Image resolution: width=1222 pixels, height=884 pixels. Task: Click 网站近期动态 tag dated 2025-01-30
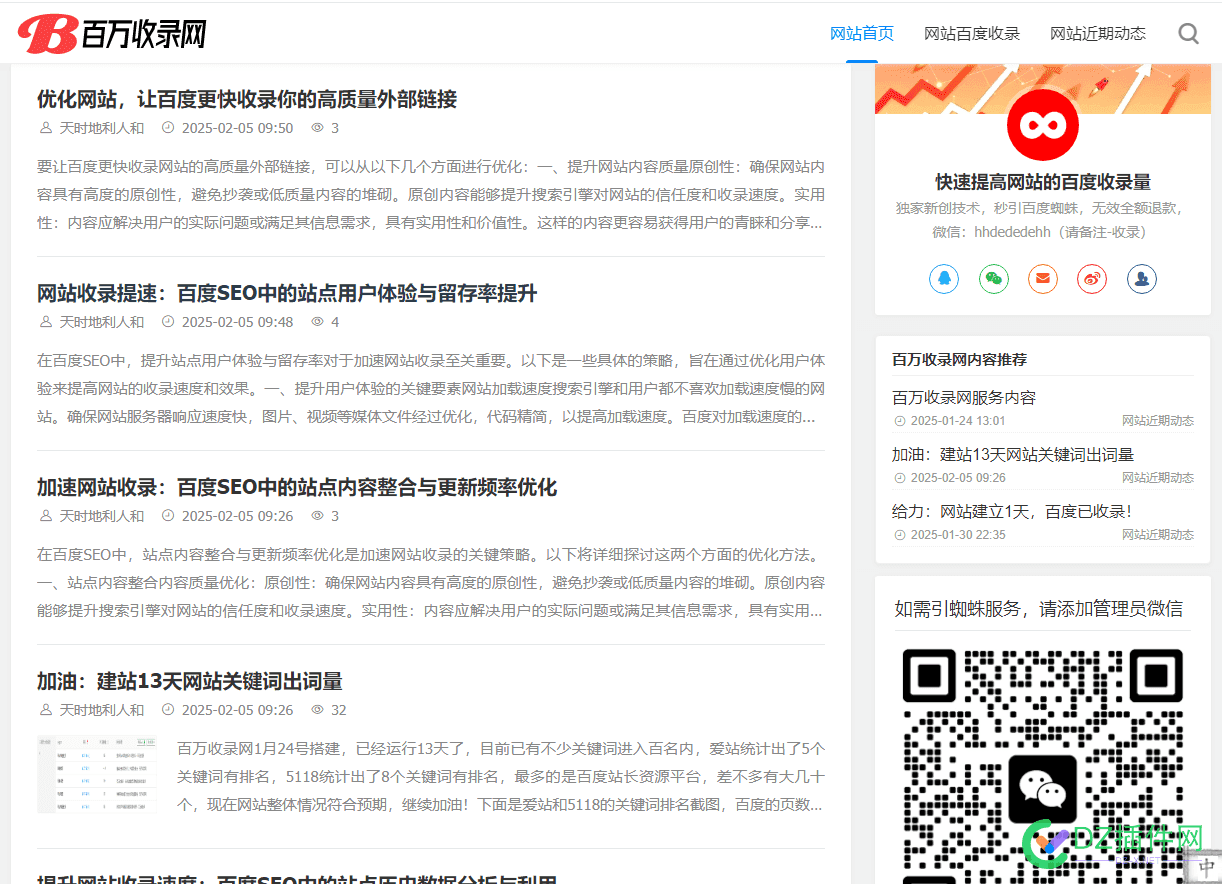coord(1158,535)
